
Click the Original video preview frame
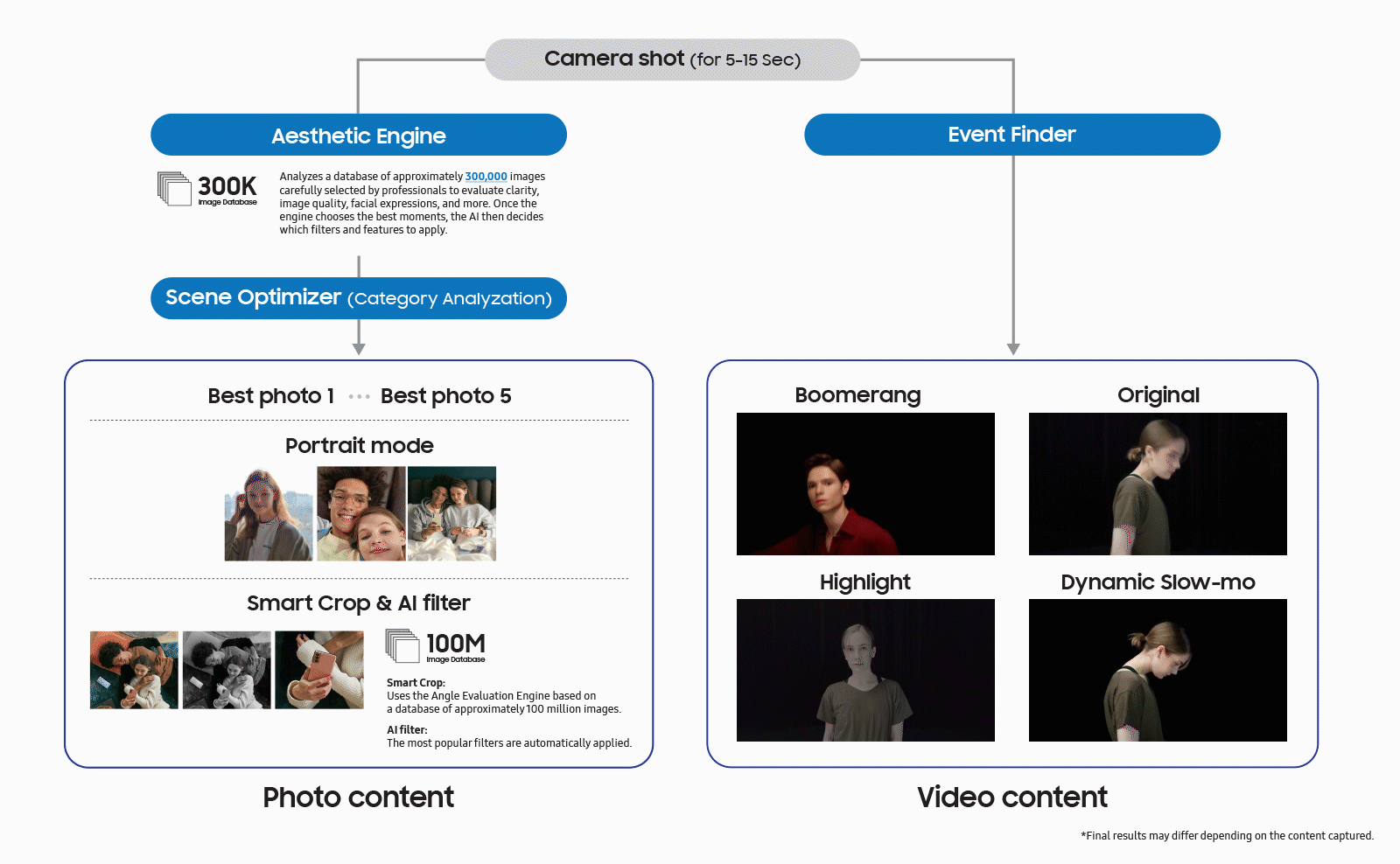click(1157, 484)
